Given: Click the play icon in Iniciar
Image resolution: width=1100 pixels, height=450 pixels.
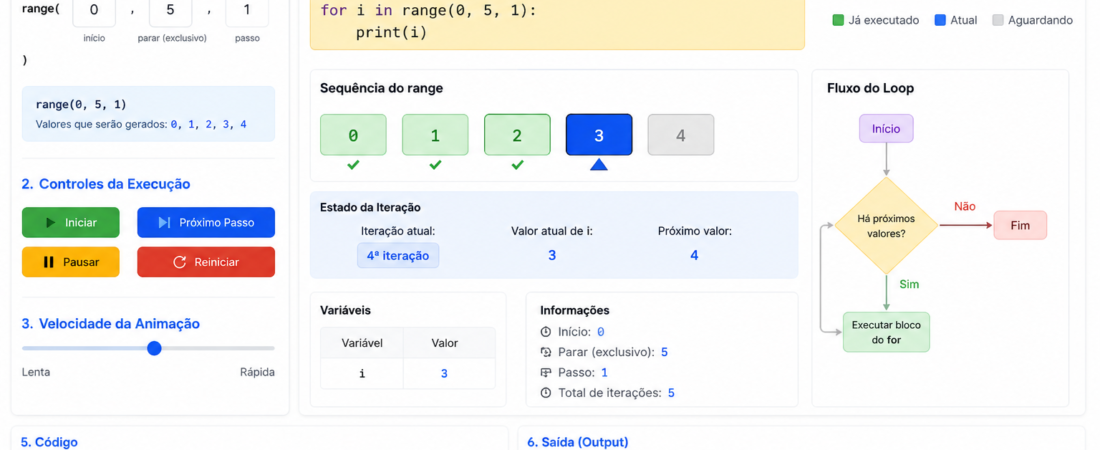Looking at the screenshot, I should click(x=51, y=223).
